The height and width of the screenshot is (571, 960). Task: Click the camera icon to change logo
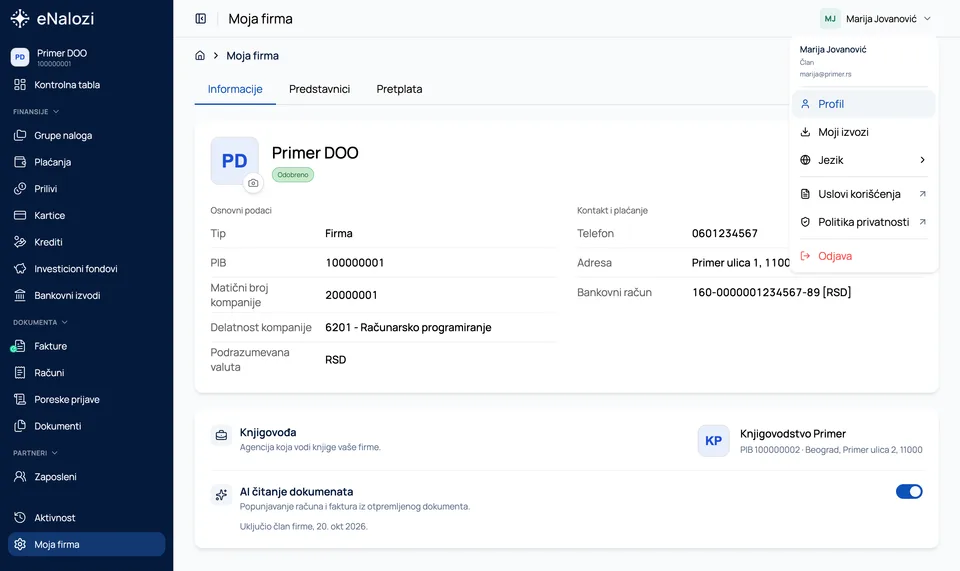point(253,183)
